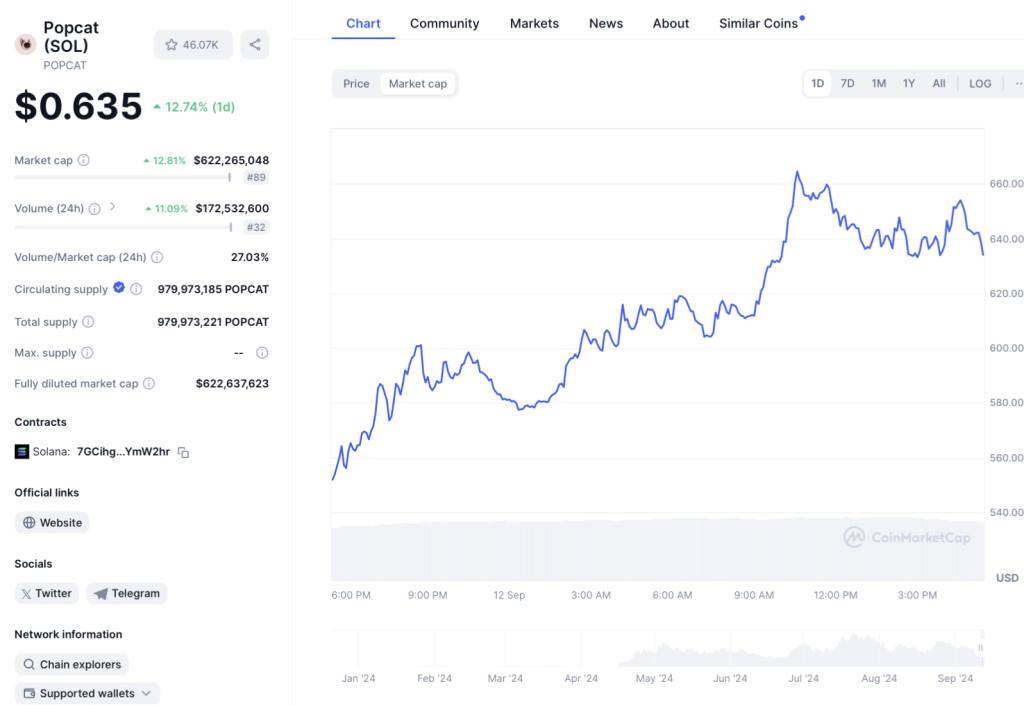Click the 27.03% volume/market cap value

pos(249,257)
